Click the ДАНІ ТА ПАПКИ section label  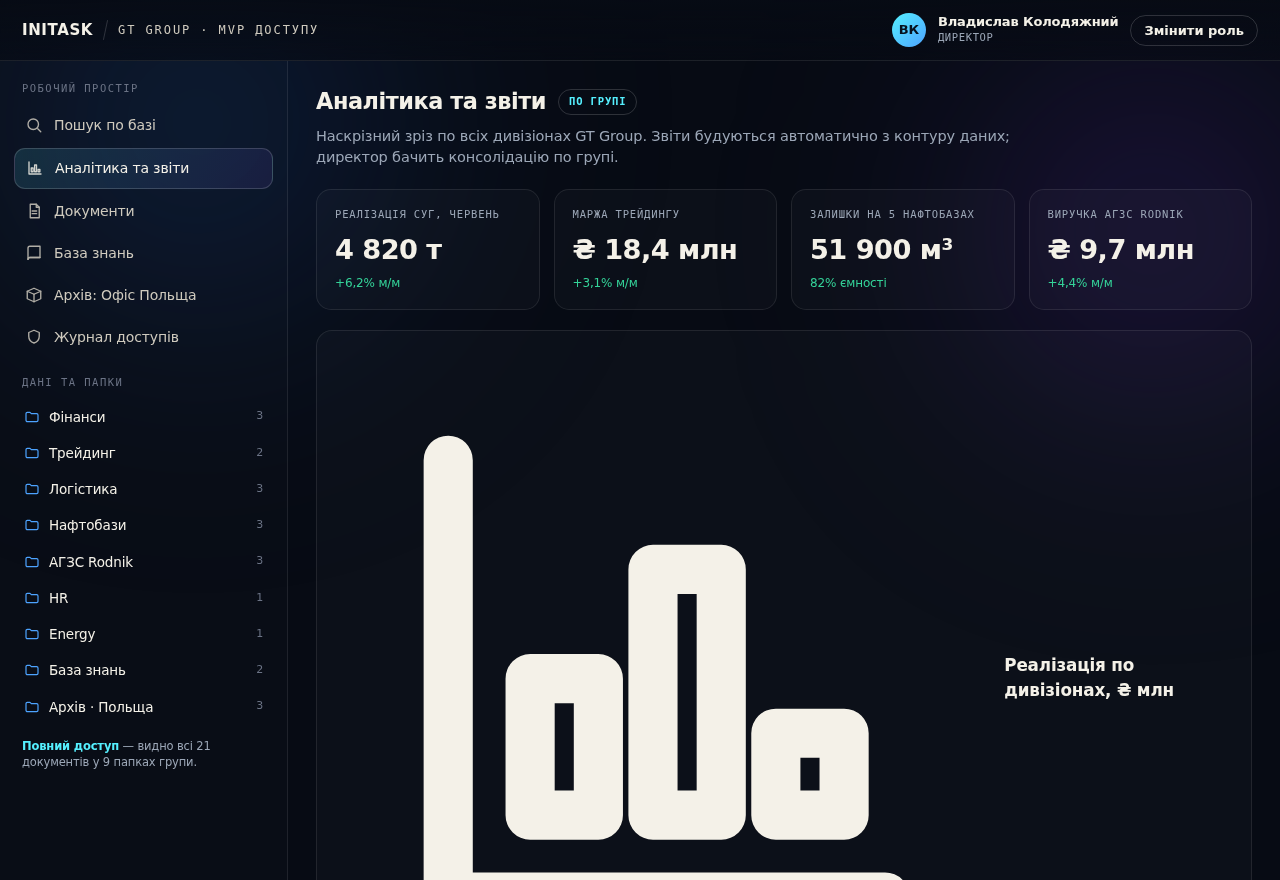point(72,382)
